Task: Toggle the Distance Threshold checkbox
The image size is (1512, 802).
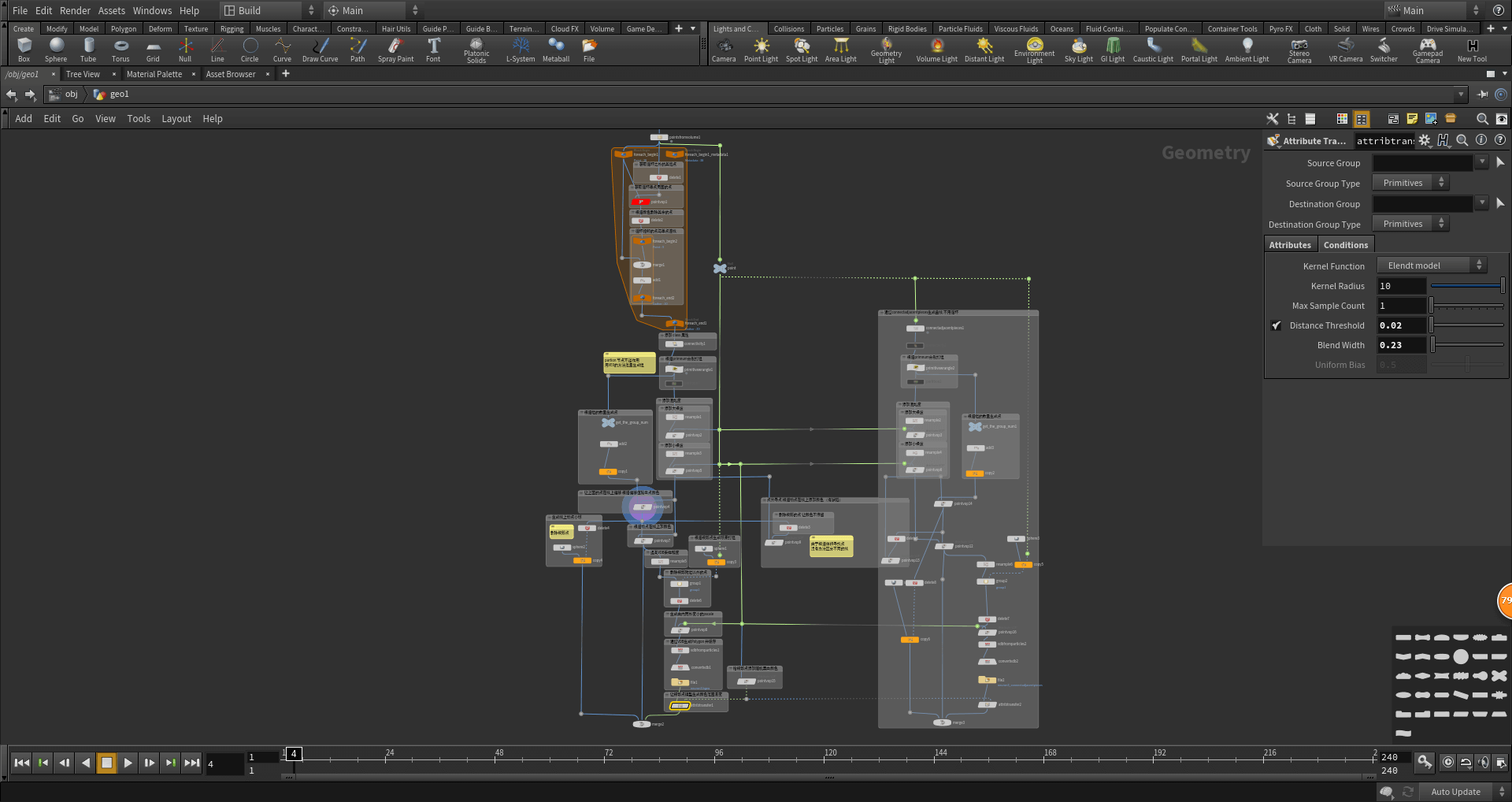Action: point(1277,325)
